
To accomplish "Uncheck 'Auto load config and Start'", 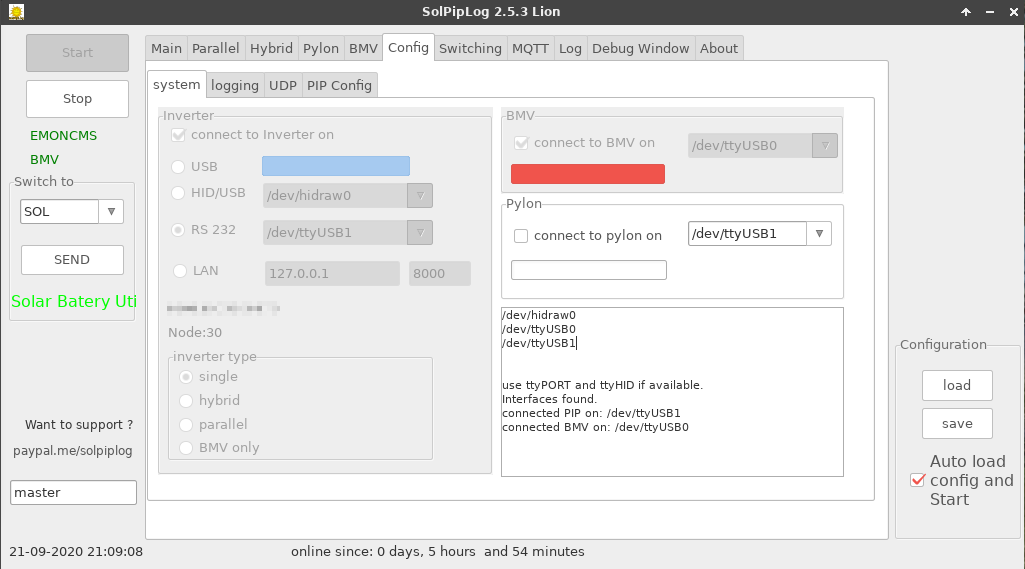I will pos(918,481).
